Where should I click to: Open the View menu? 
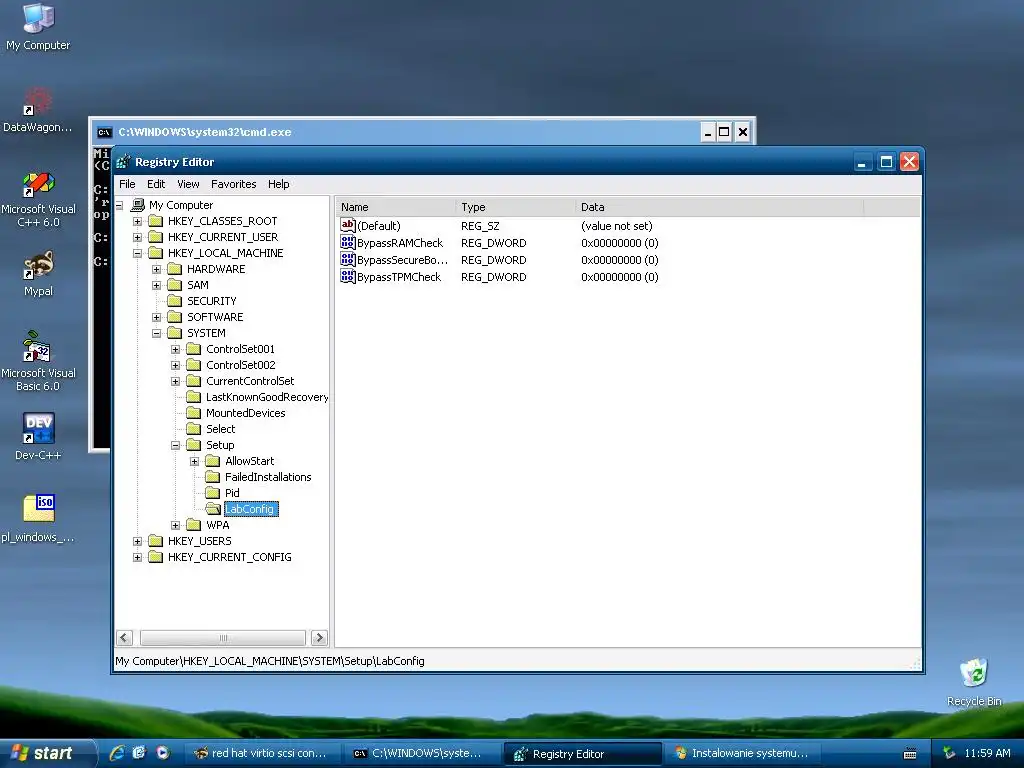pos(188,184)
